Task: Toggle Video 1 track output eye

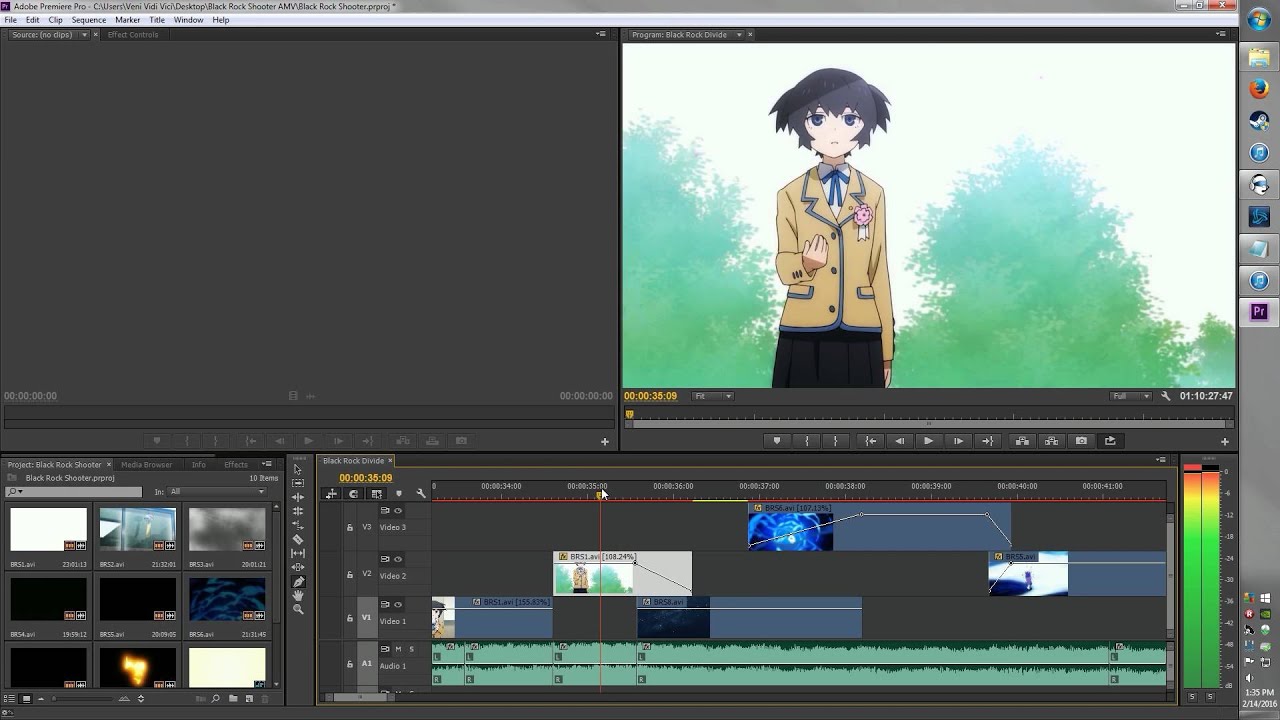Action: pyautogui.click(x=398, y=605)
